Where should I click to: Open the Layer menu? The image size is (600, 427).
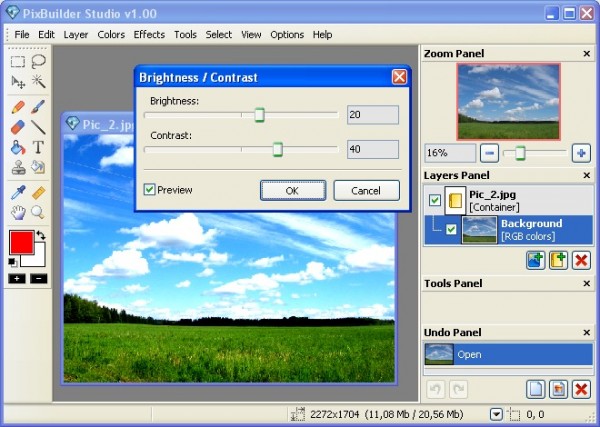(x=76, y=34)
